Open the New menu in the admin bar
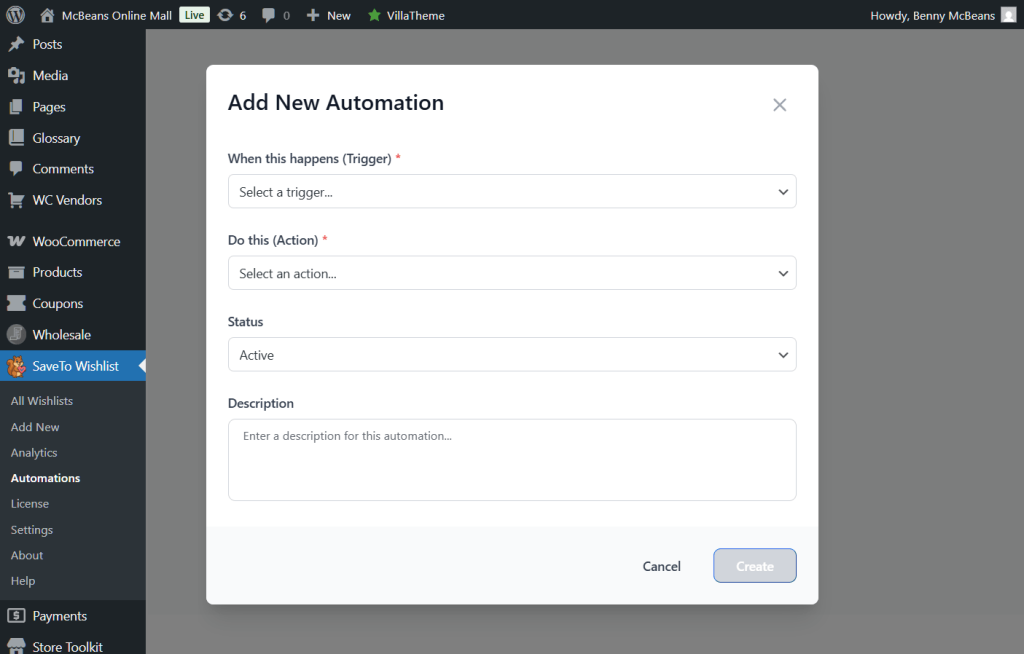This screenshot has width=1024, height=654. (328, 15)
